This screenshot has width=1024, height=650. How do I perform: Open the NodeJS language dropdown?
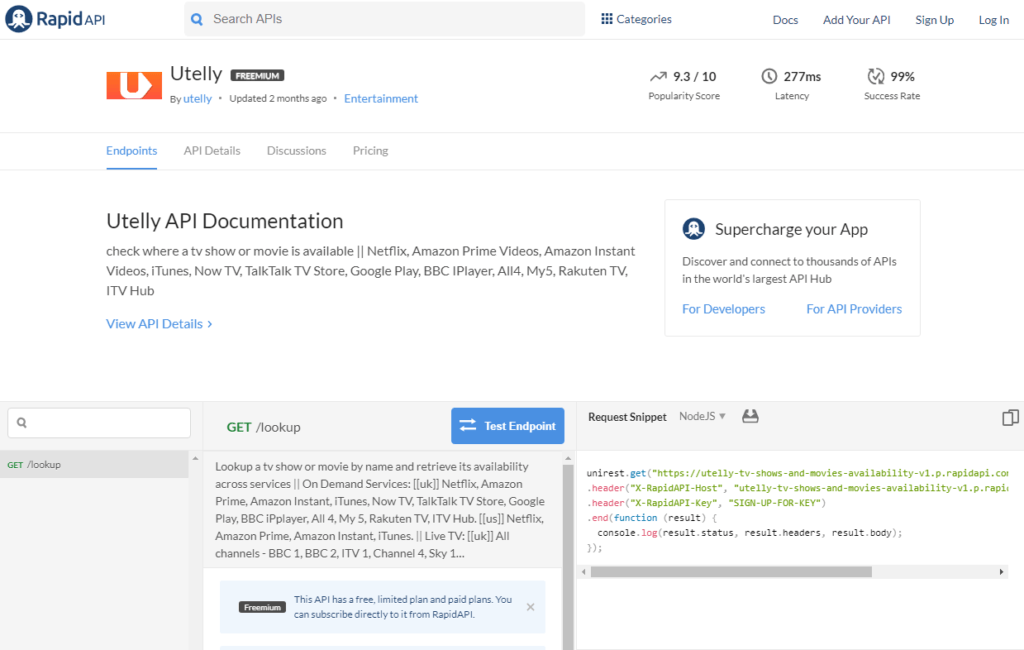[702, 416]
